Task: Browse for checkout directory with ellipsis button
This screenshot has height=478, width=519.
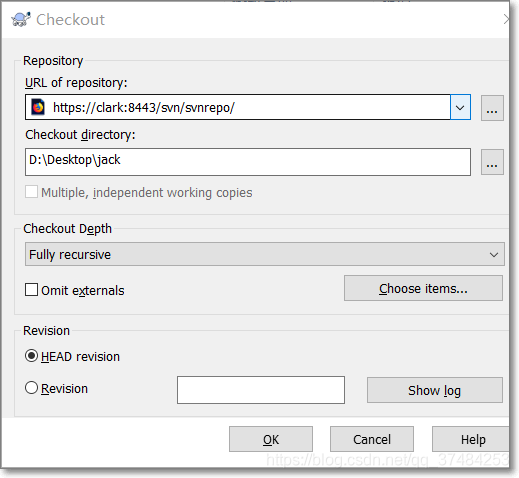Action: click(492, 162)
